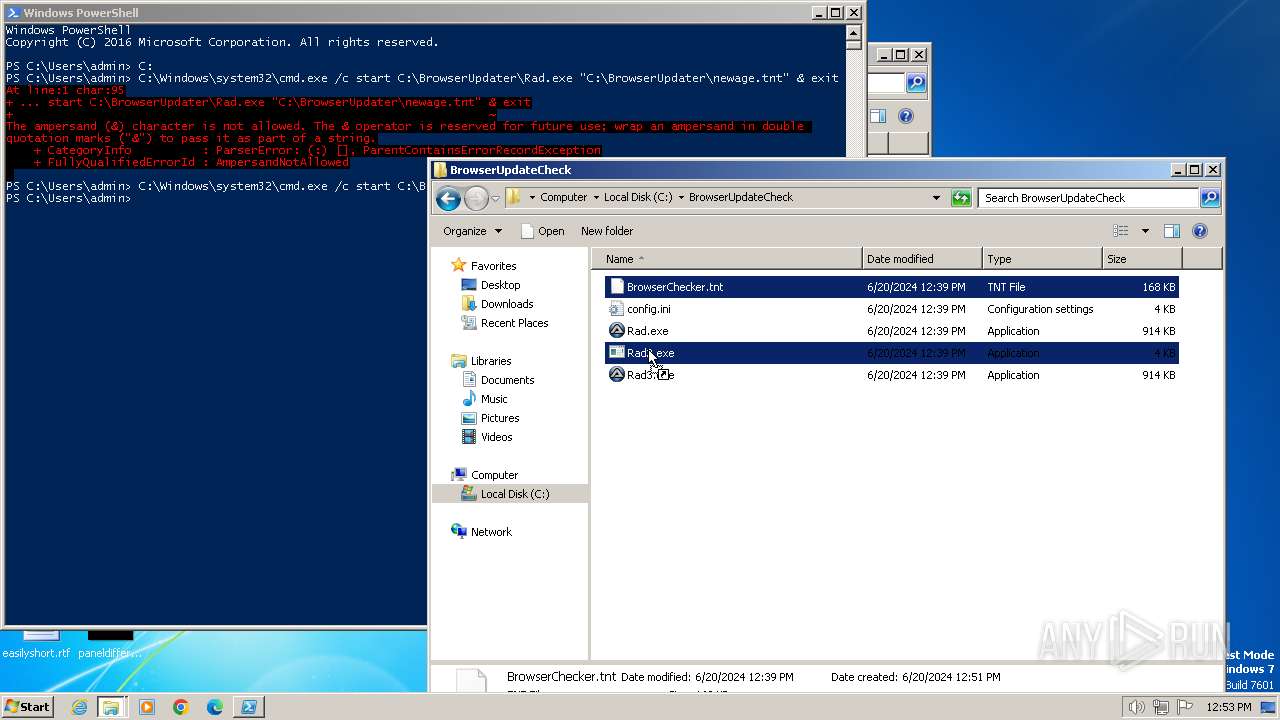Click the Windows Start button
Image resolution: width=1280 pixels, height=720 pixels.
(x=27, y=706)
